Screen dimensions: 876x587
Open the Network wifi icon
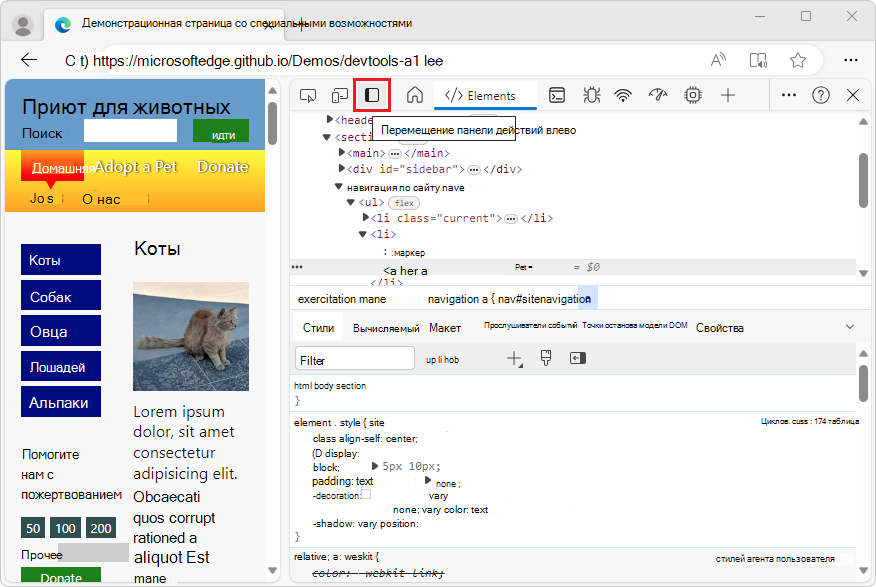[x=623, y=96]
